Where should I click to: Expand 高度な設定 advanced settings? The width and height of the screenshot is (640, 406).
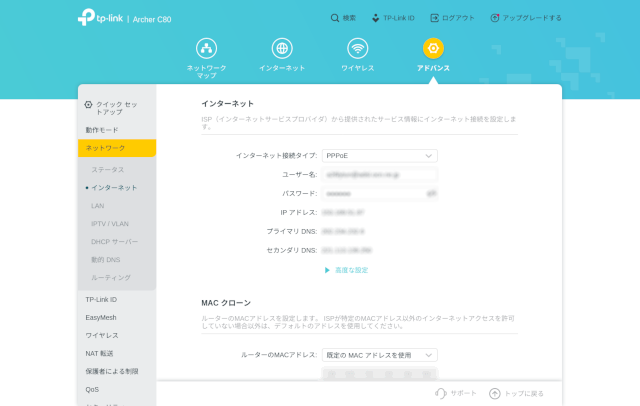pos(347,270)
